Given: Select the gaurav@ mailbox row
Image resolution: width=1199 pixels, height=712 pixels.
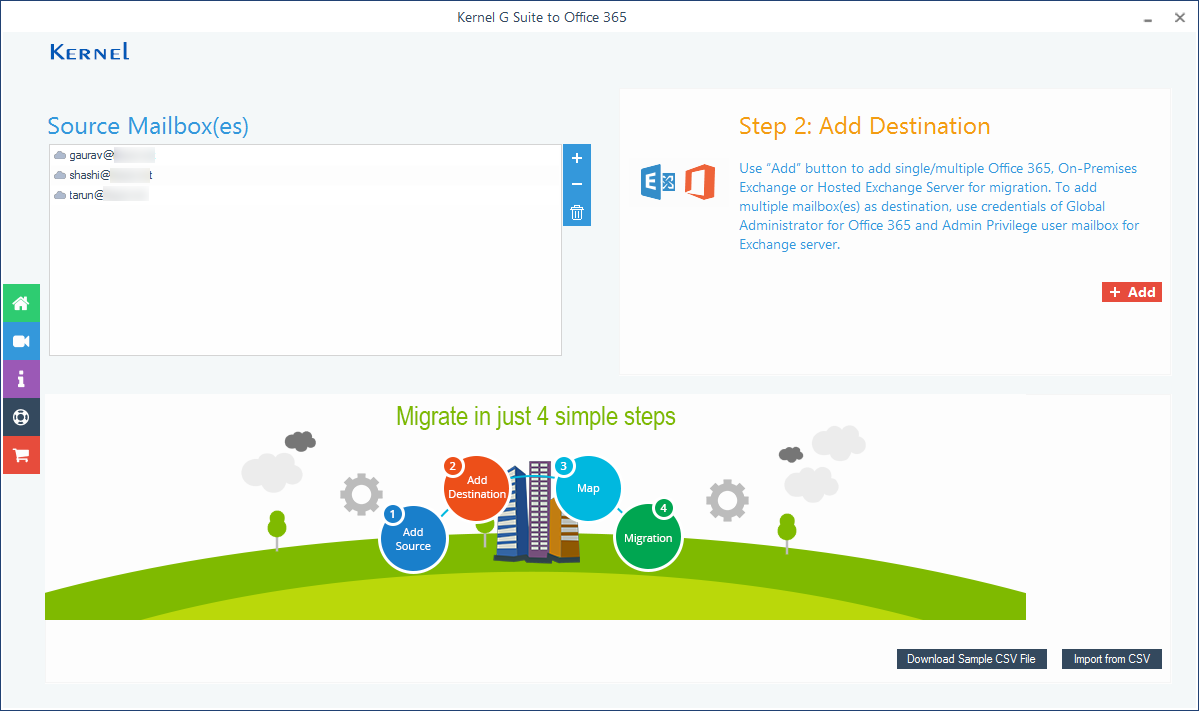Looking at the screenshot, I should pyautogui.click(x=305, y=155).
